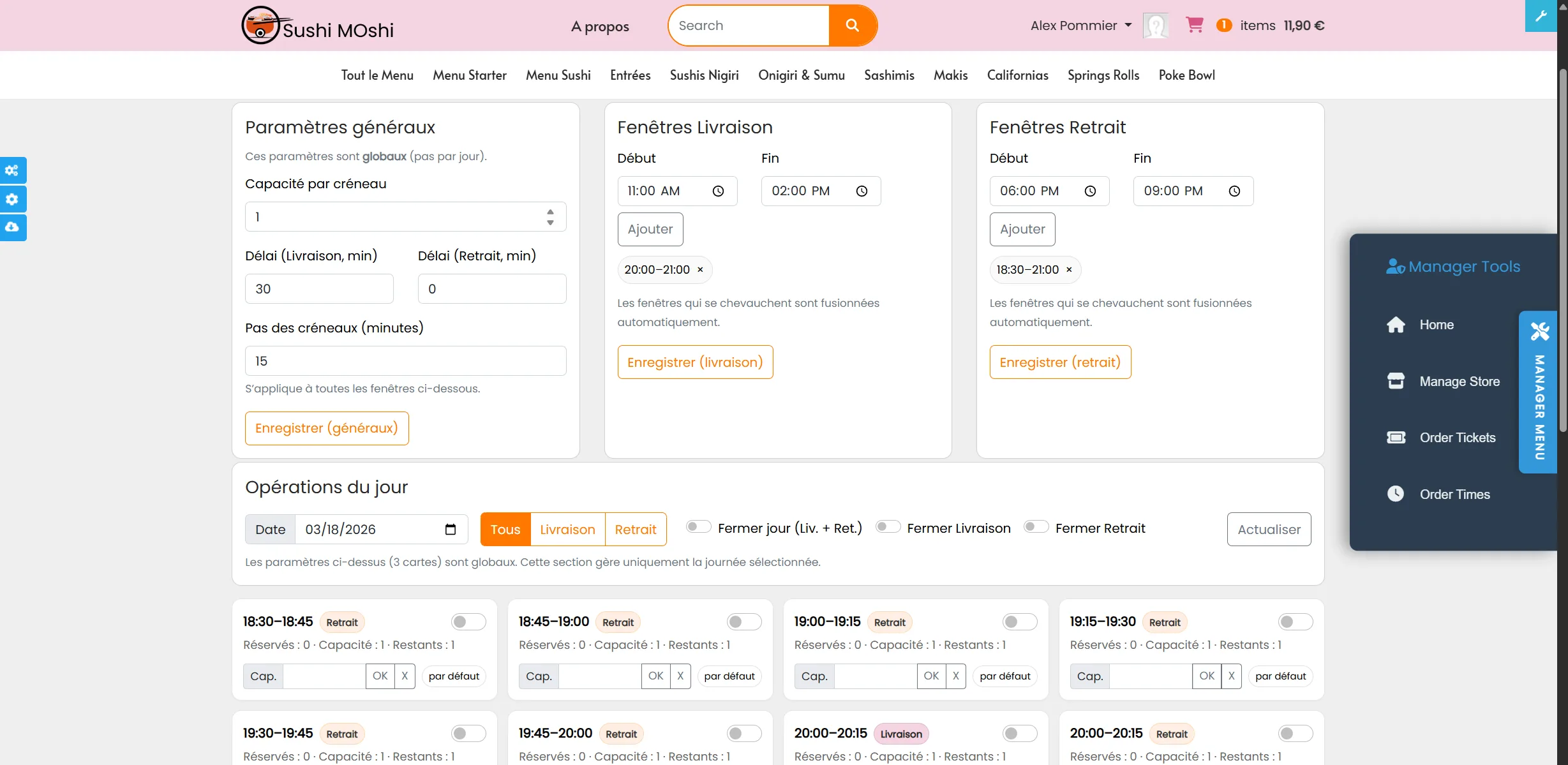Toggle the 19:00–19:15 slot switch
1568x765 pixels.
(x=1020, y=621)
